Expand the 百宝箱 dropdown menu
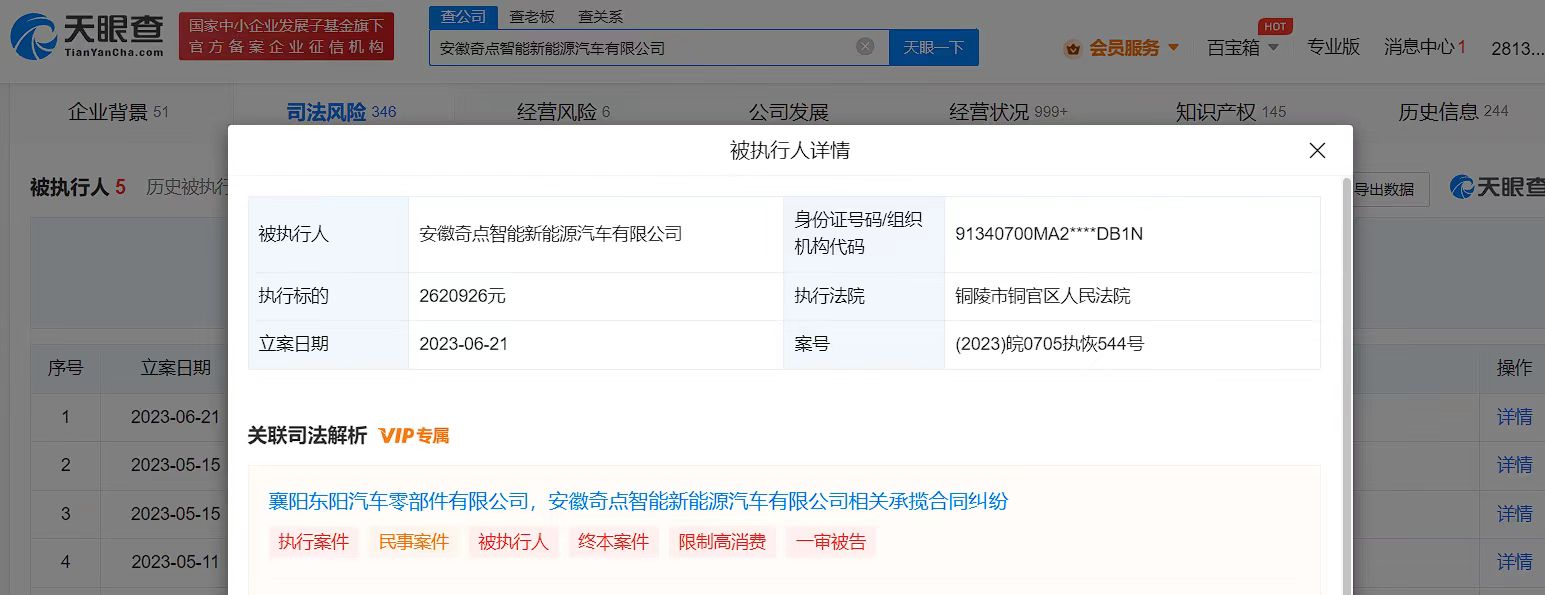The height and width of the screenshot is (595, 1545). pos(1273,48)
